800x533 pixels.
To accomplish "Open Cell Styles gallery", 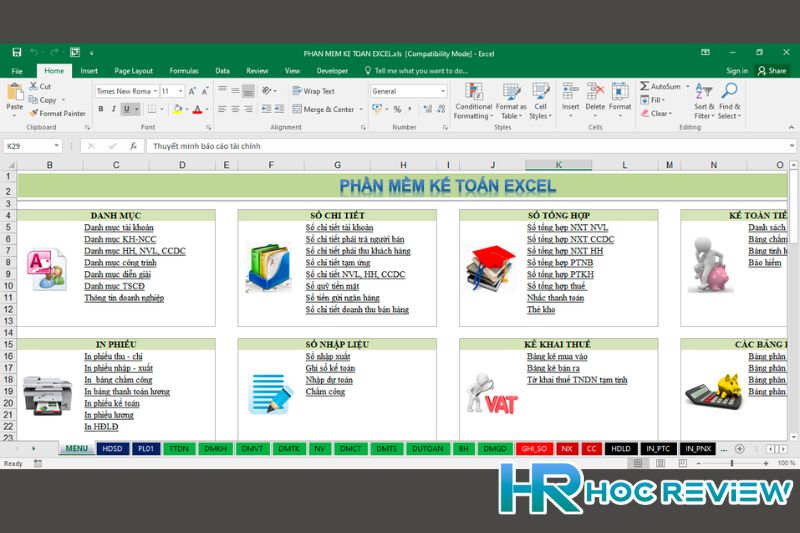I will [x=540, y=101].
